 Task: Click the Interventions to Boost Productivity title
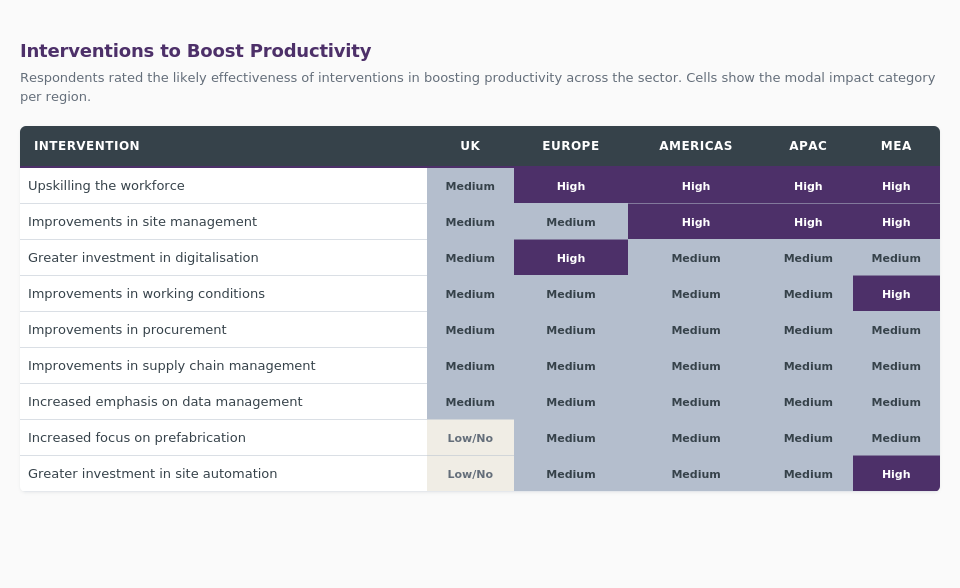click(x=195, y=51)
